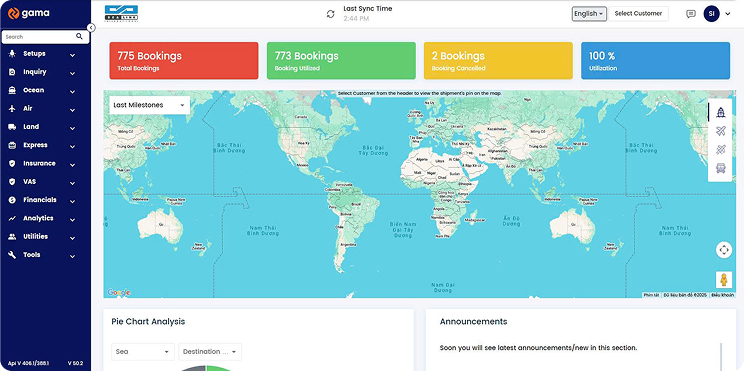Image resolution: width=744 pixels, height=371 pixels.
Task: Expand the Setups menu chevron
Action: tap(72, 55)
